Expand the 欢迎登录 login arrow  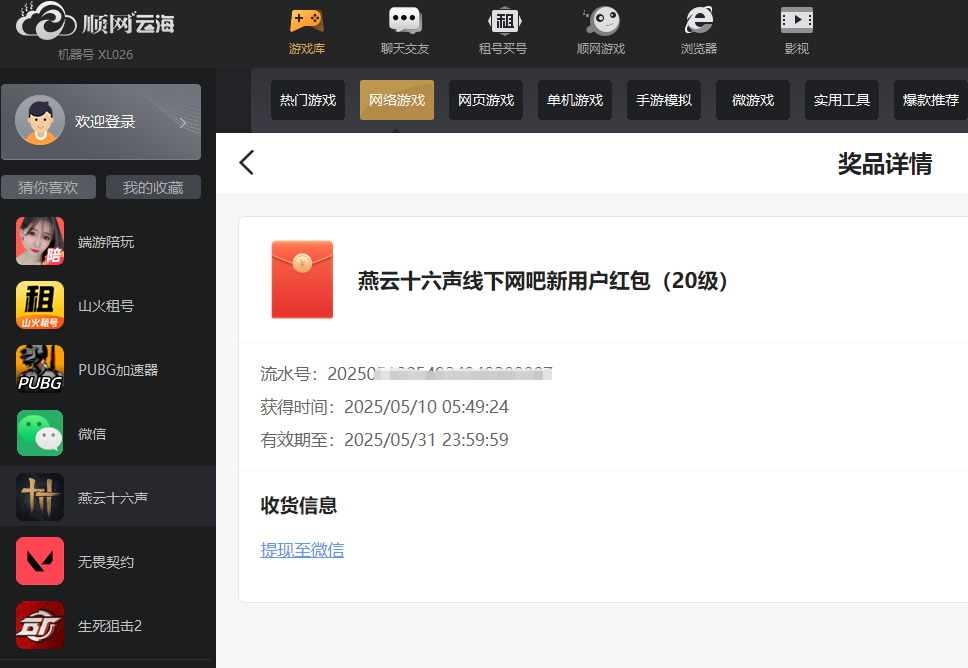click(x=183, y=123)
